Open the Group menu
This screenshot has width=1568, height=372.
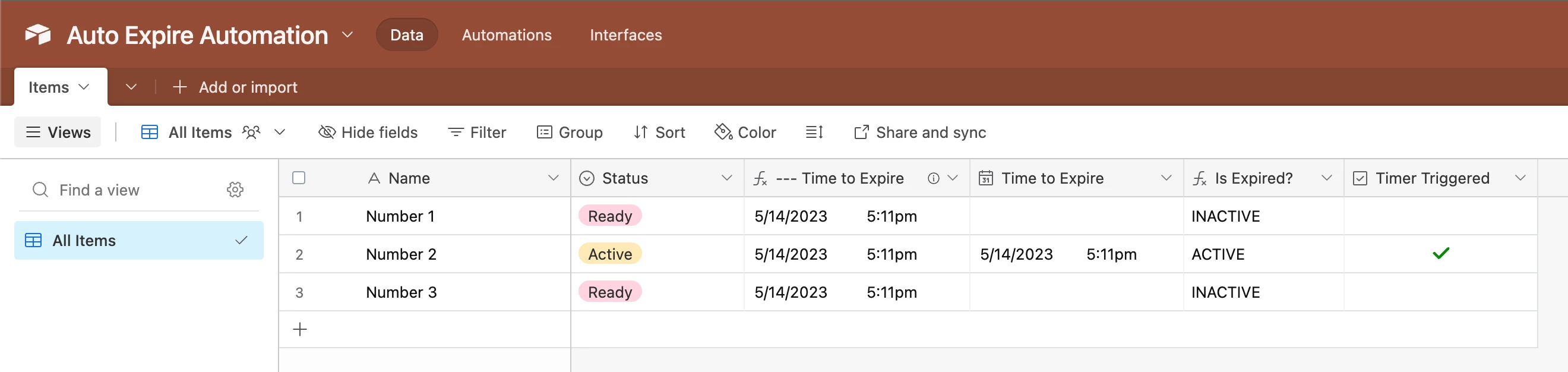click(x=570, y=132)
